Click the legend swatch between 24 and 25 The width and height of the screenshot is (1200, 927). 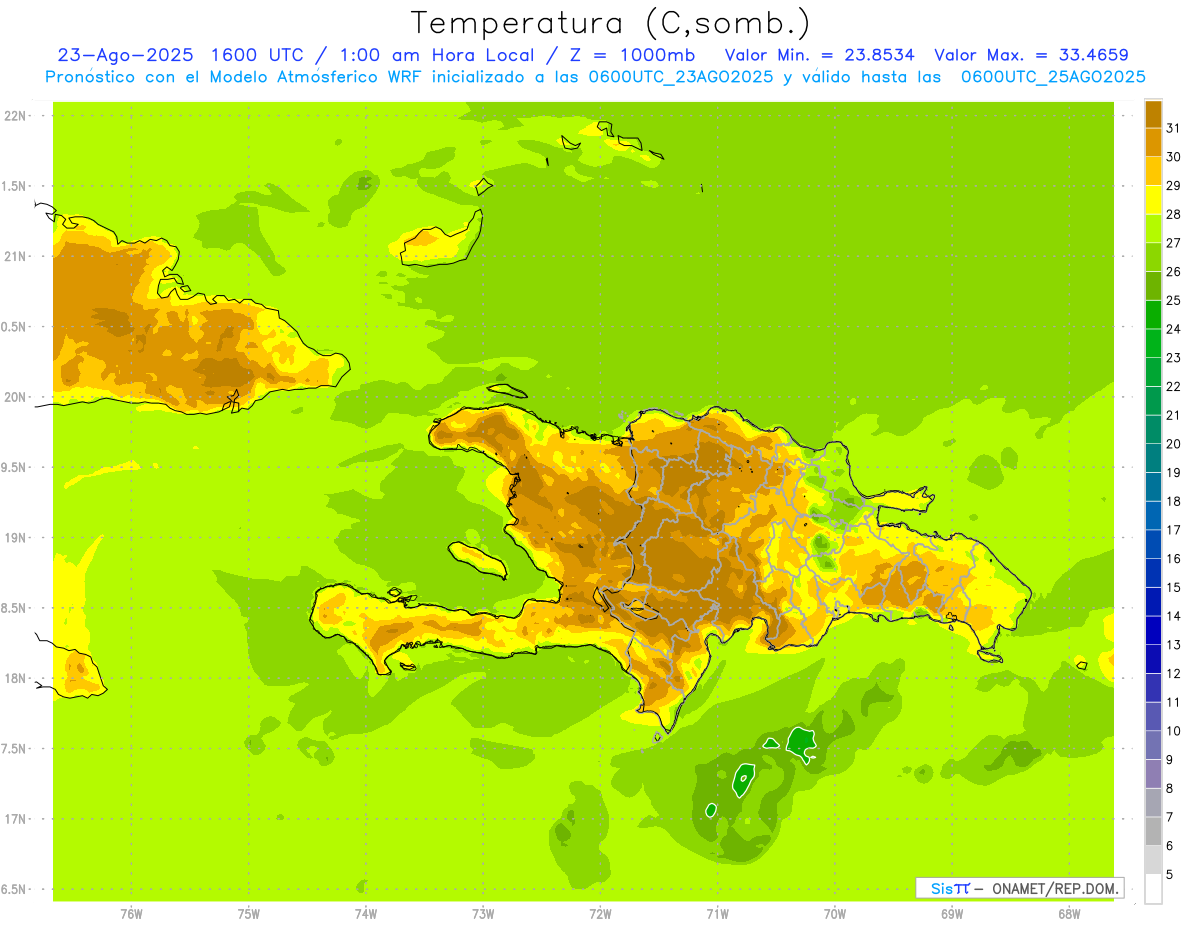click(1153, 314)
